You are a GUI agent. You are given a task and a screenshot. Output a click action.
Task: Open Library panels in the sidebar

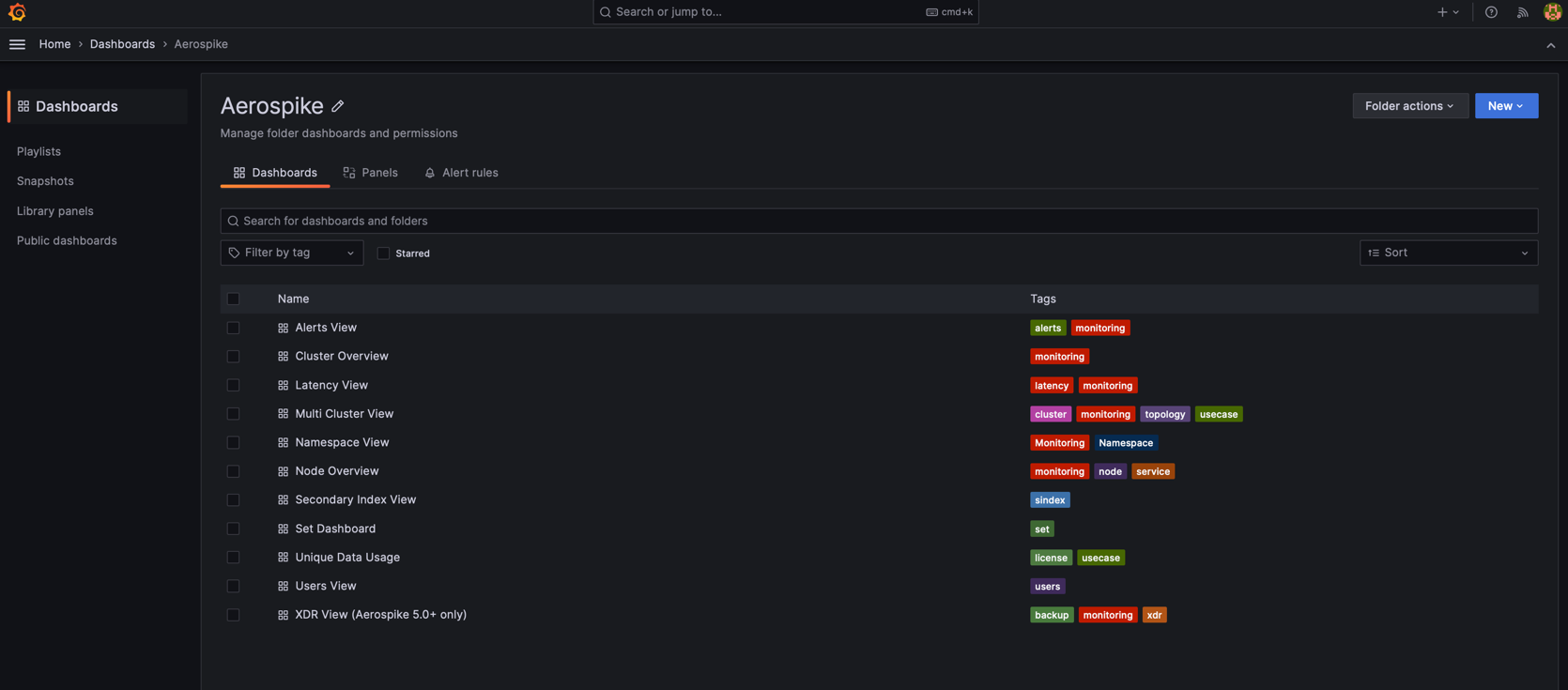tap(55, 211)
